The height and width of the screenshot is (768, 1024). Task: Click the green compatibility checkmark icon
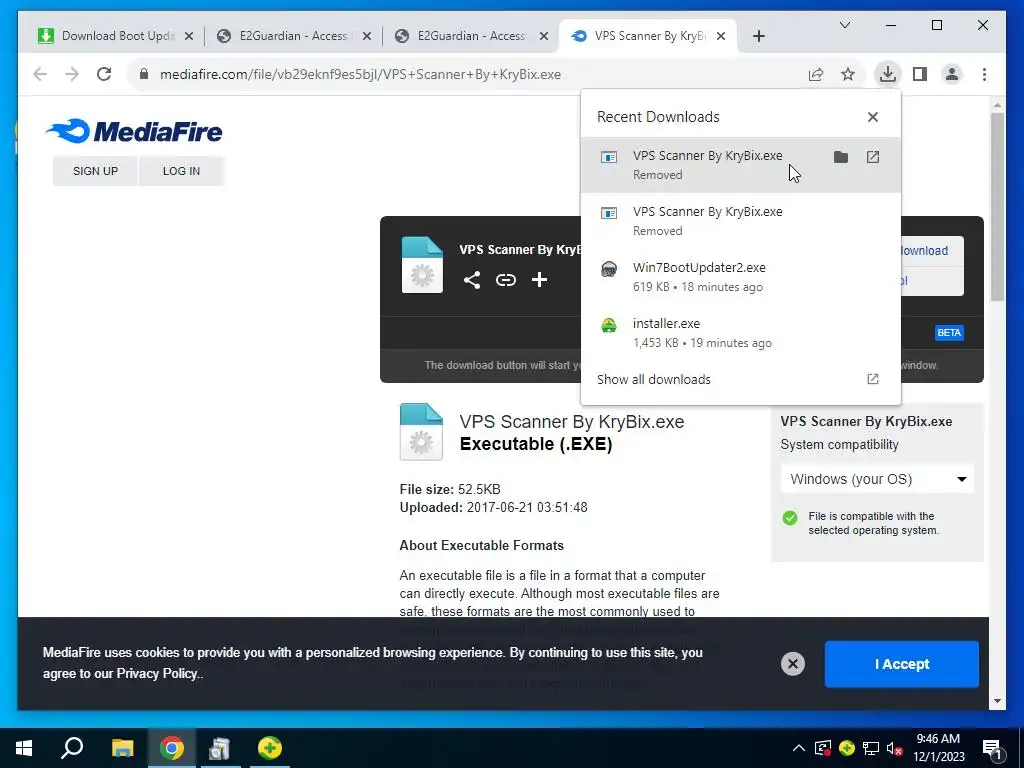(790, 518)
